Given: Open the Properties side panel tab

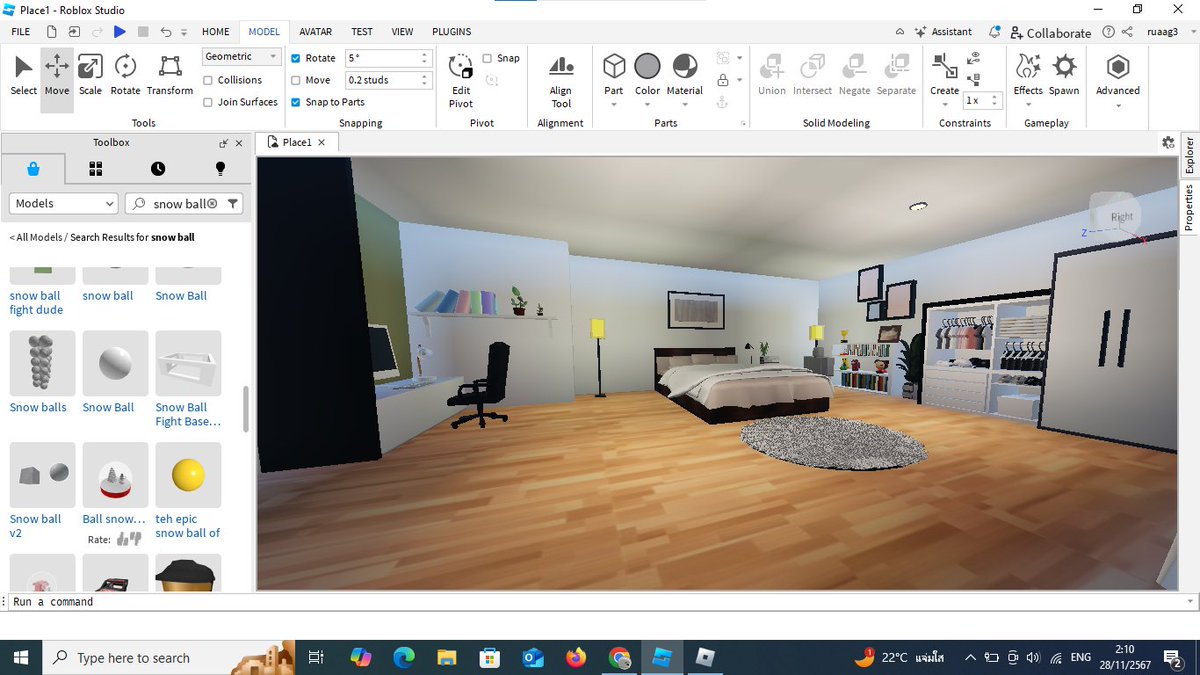Looking at the screenshot, I should click(x=1189, y=208).
